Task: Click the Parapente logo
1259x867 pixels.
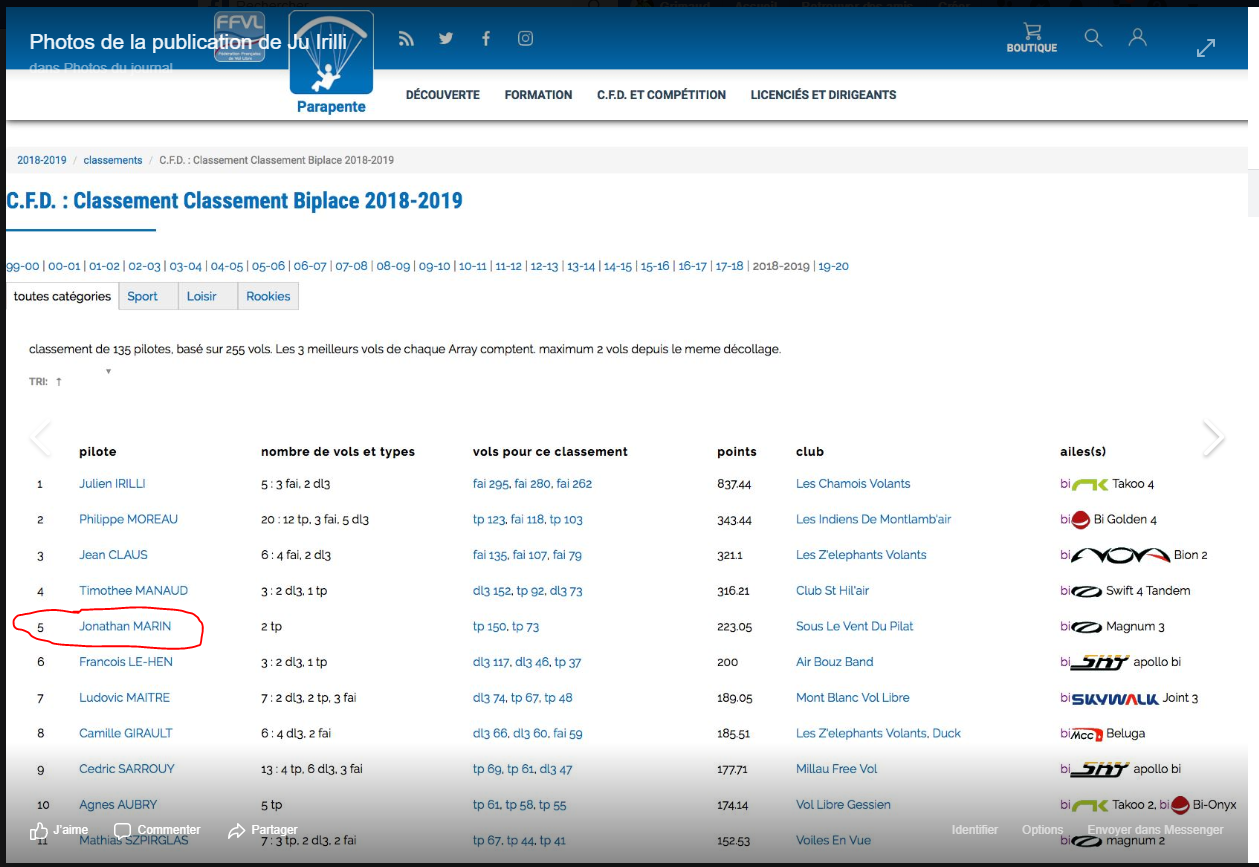Action: click(331, 62)
